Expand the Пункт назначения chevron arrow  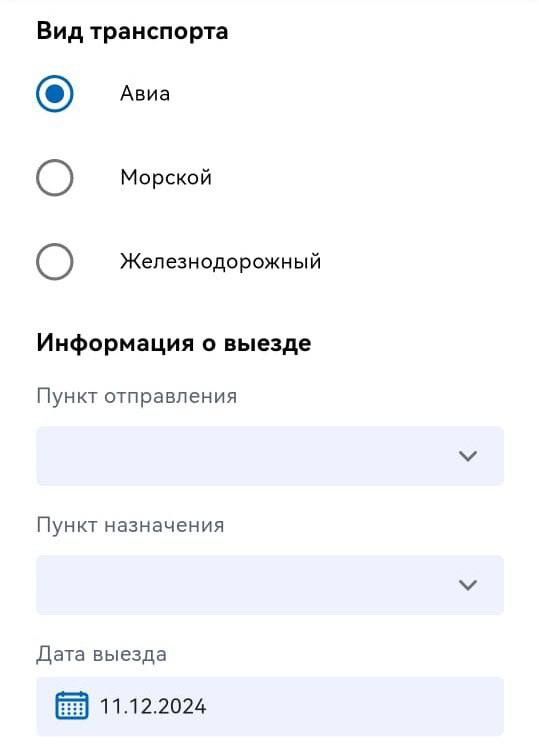tap(468, 585)
